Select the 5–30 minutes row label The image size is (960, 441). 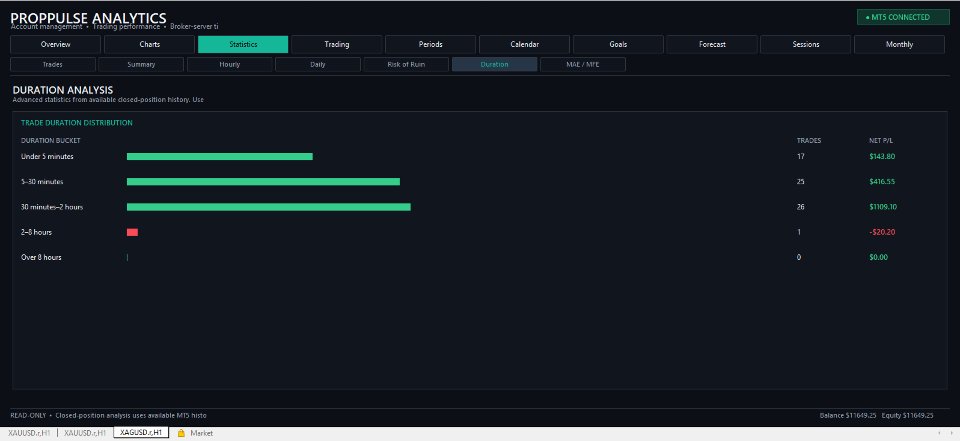(42, 182)
